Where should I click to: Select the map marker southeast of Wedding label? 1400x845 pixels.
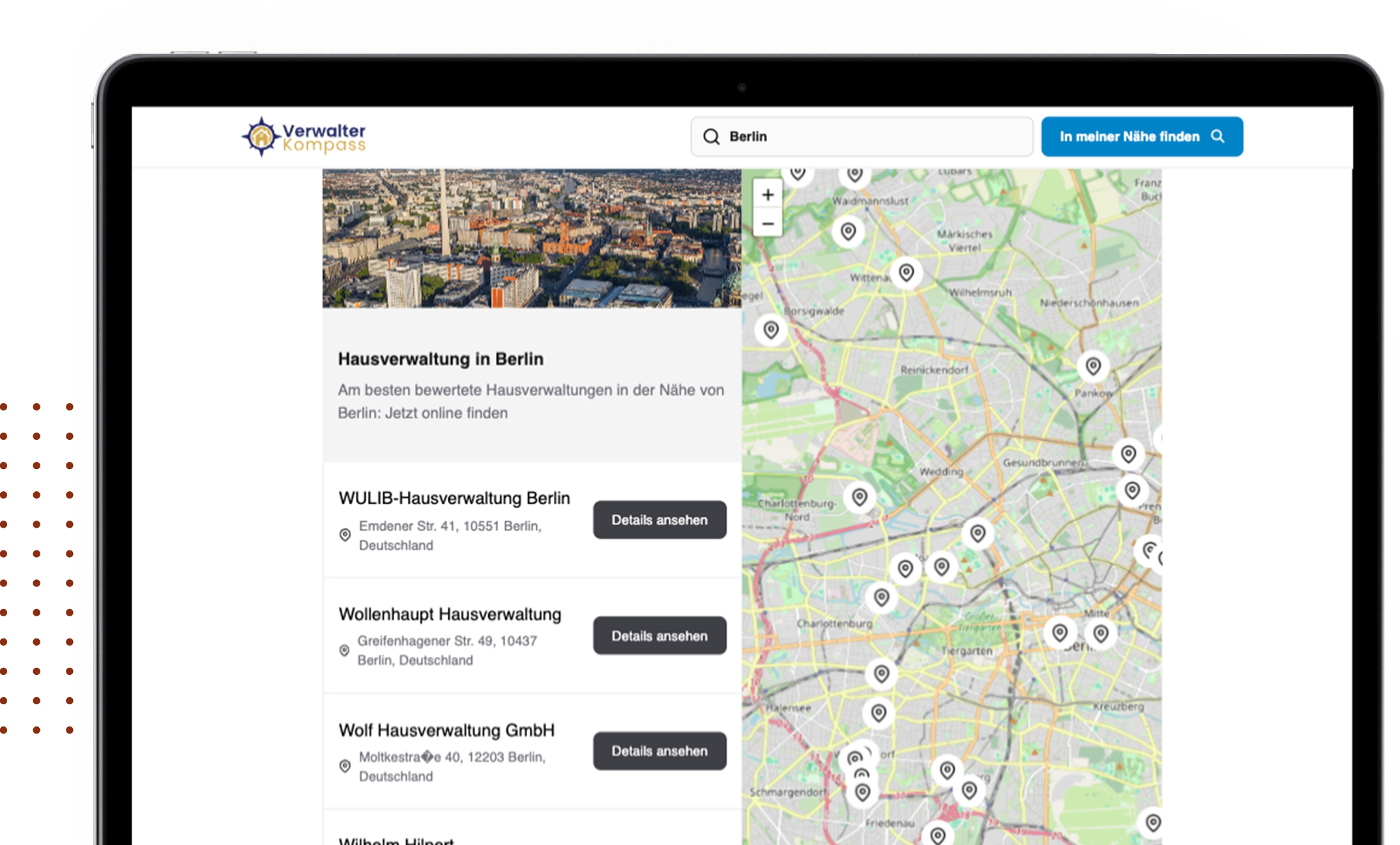pyautogui.click(x=978, y=534)
